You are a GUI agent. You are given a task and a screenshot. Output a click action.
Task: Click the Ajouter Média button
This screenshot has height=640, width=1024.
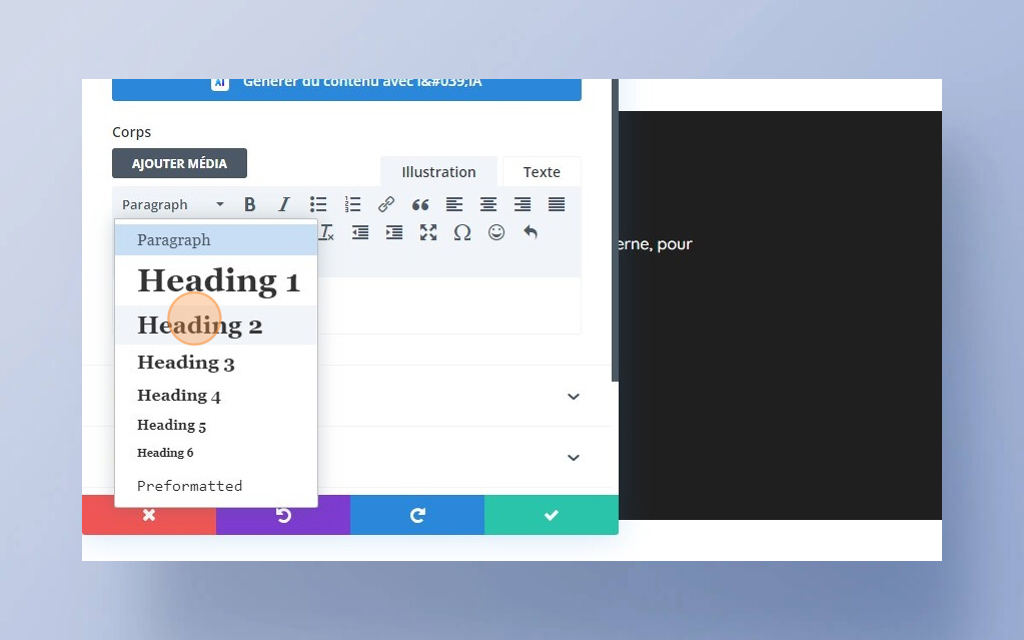click(x=180, y=163)
